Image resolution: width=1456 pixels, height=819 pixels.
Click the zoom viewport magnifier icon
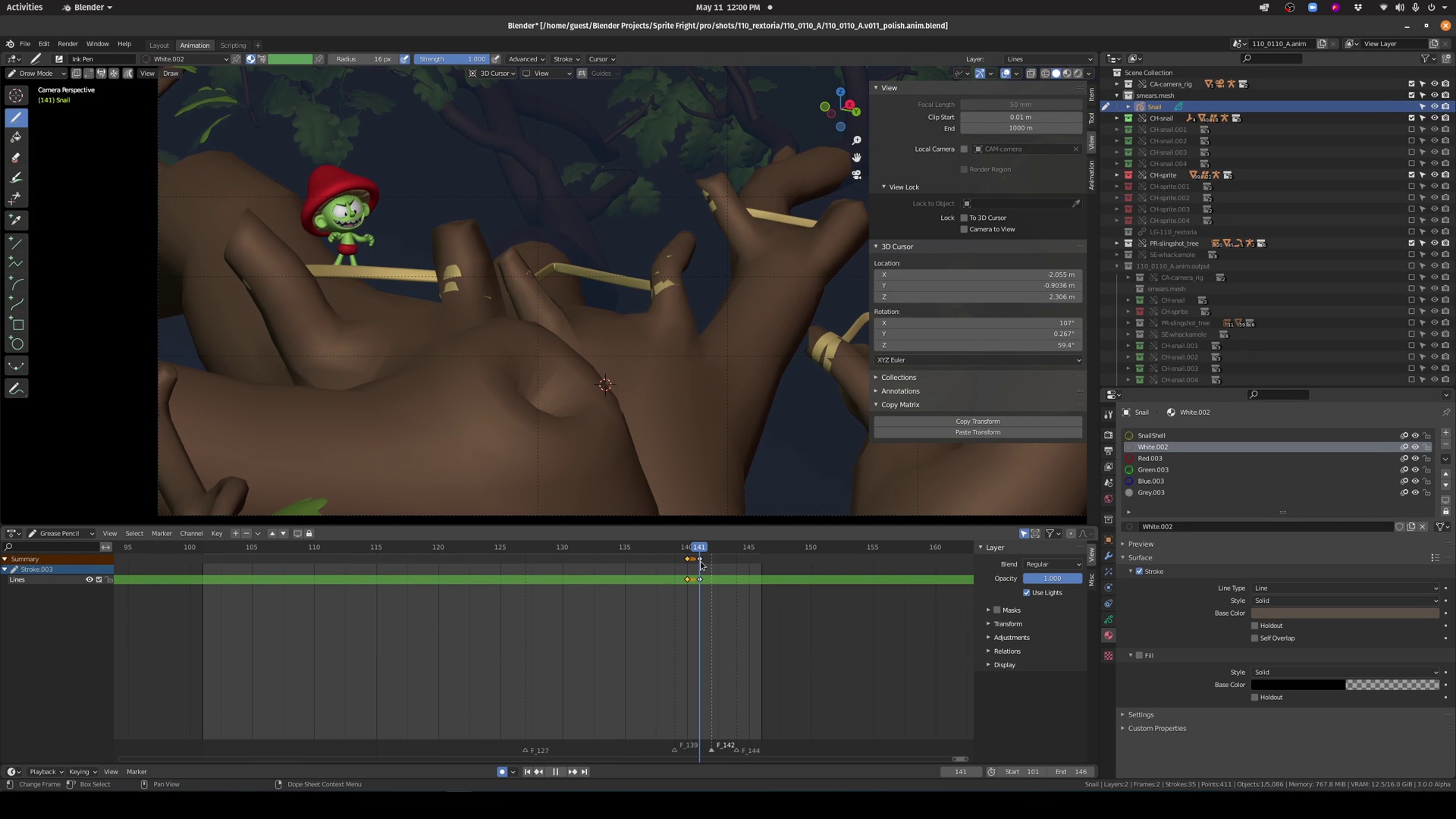pos(856,140)
